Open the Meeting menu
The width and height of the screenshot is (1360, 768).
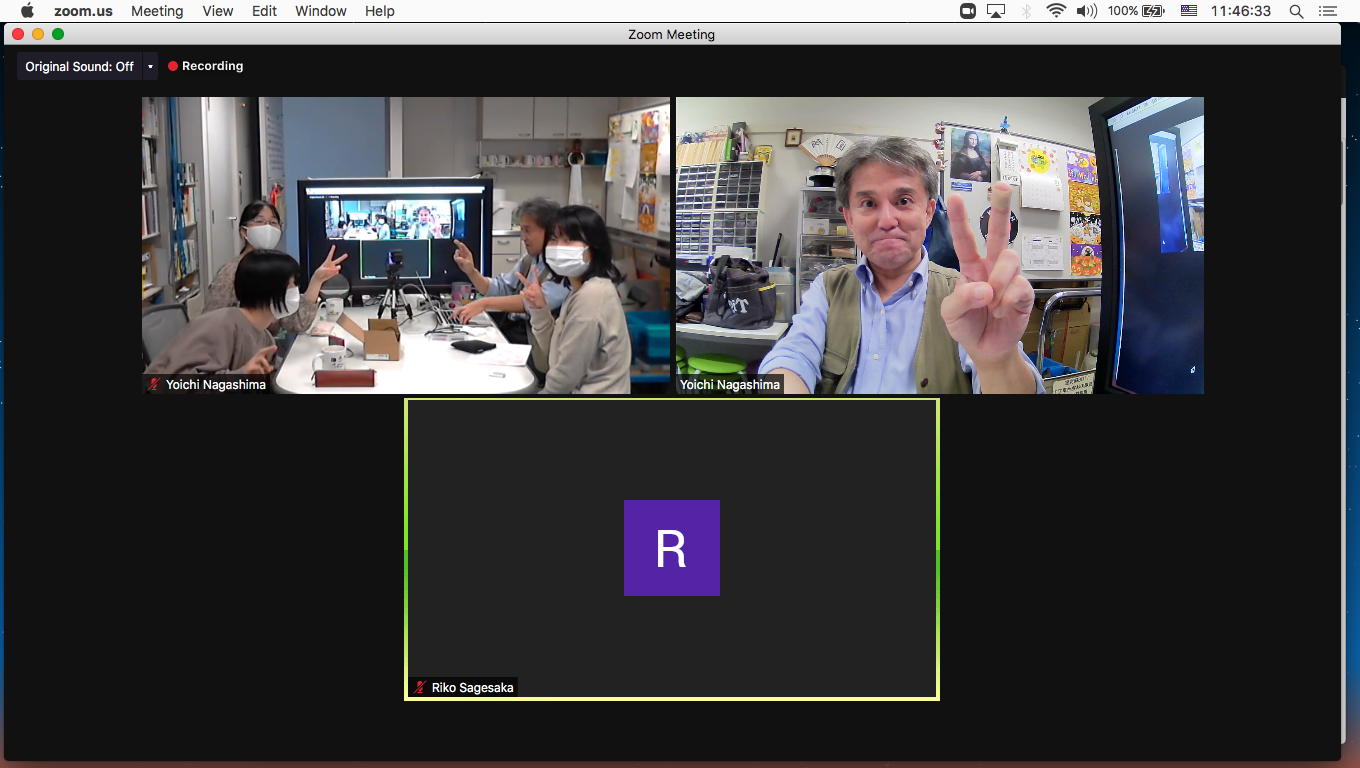click(x=157, y=11)
